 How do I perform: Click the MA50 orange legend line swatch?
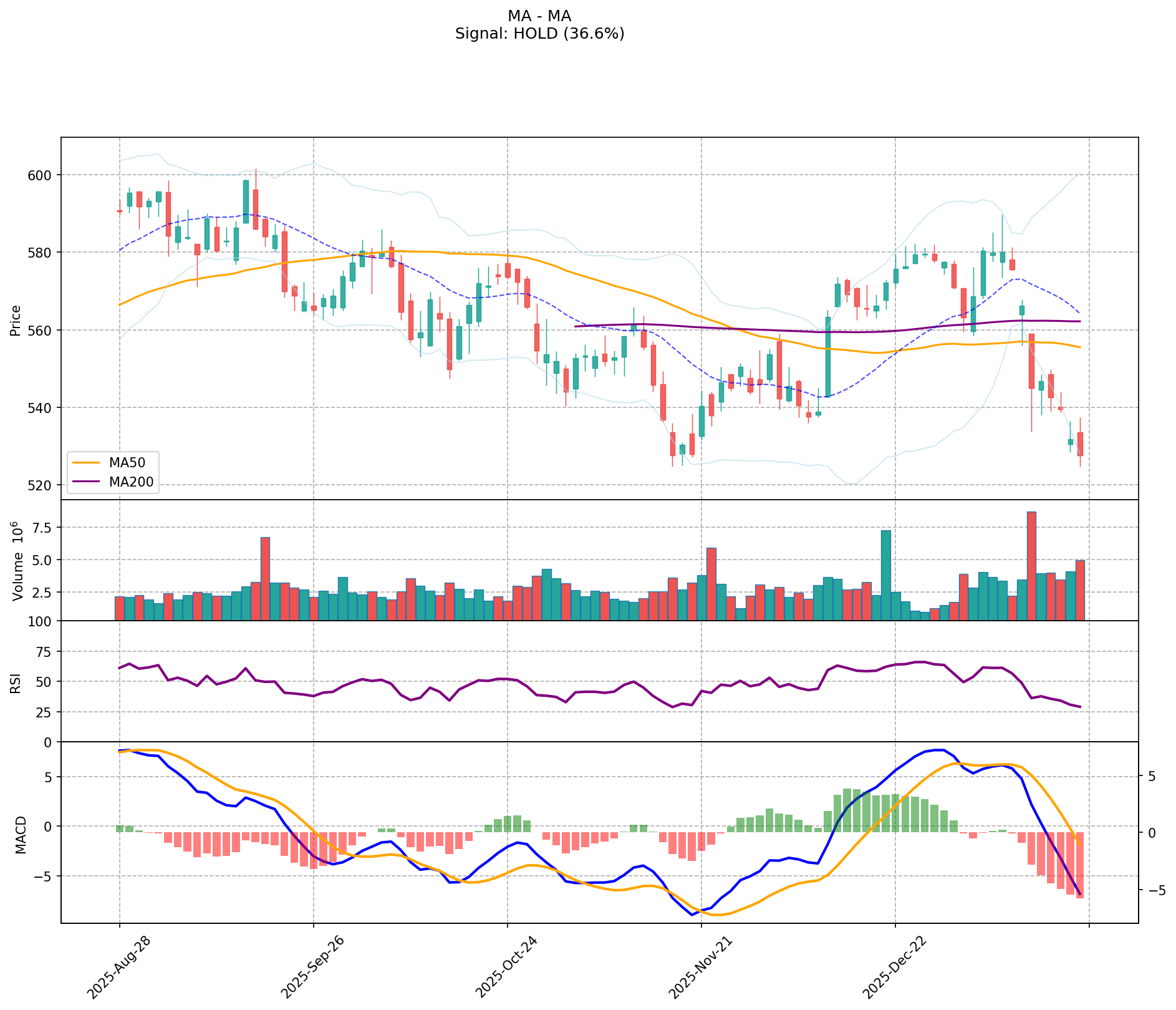point(87,463)
